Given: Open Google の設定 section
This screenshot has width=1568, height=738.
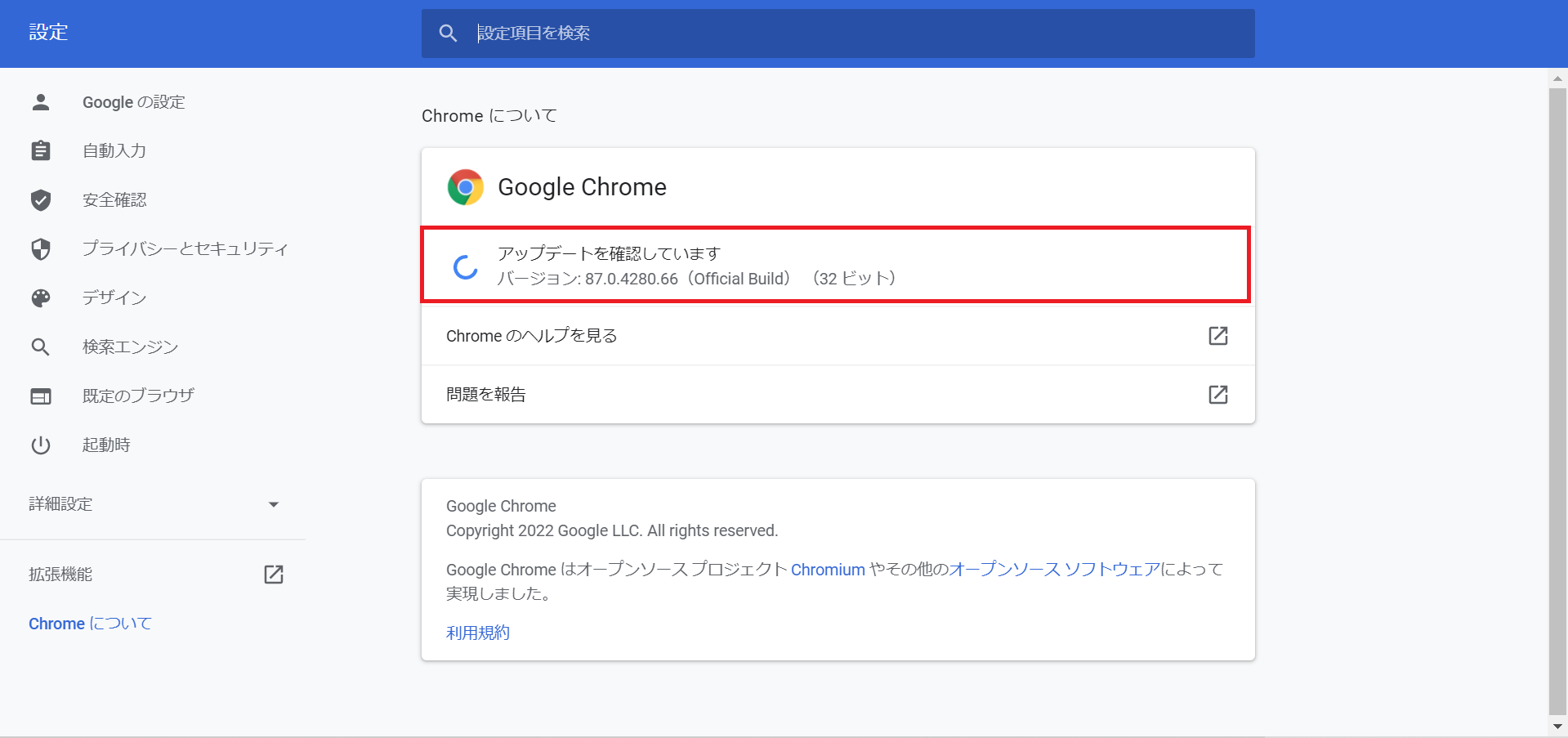Looking at the screenshot, I should (134, 102).
